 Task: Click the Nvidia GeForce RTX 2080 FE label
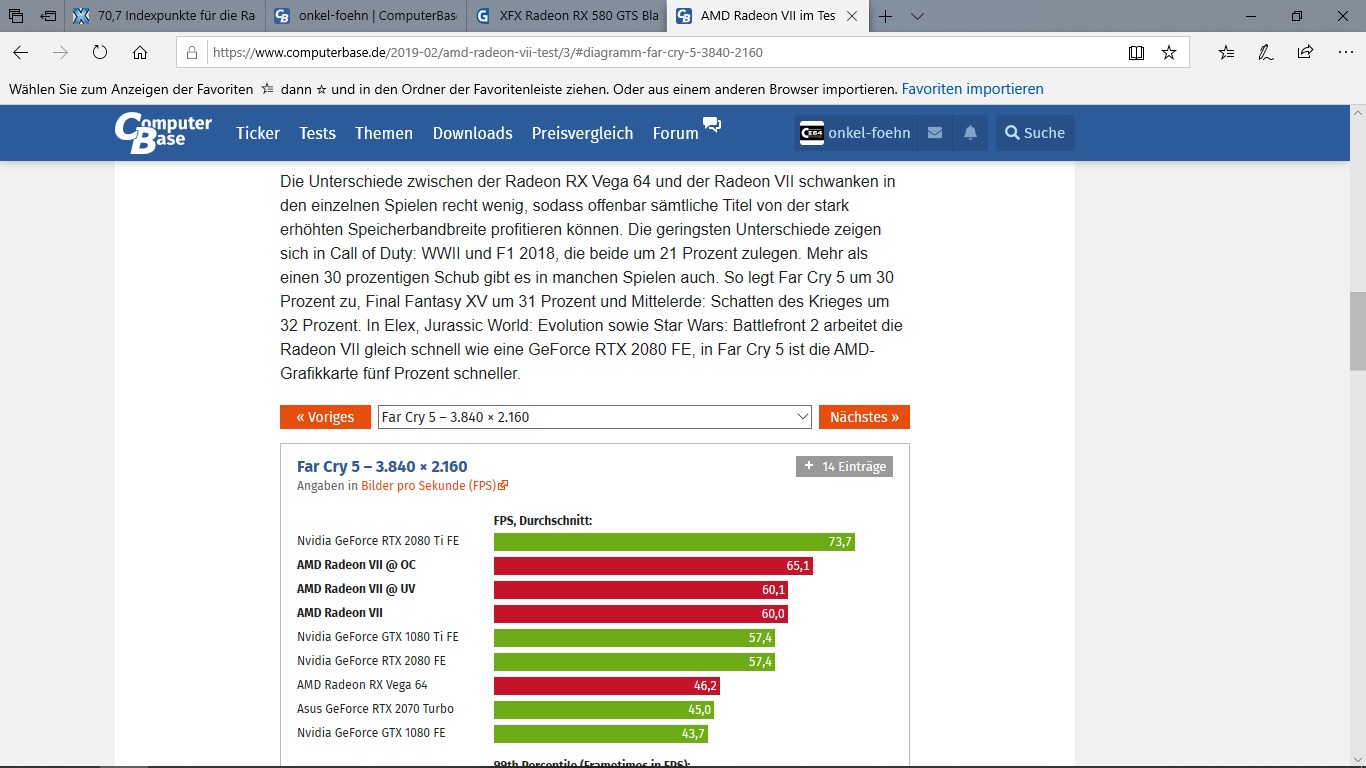coord(371,661)
